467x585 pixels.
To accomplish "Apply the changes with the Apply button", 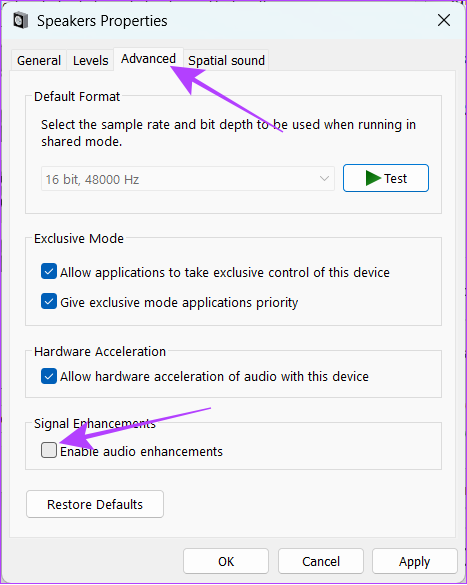I will [x=415, y=561].
